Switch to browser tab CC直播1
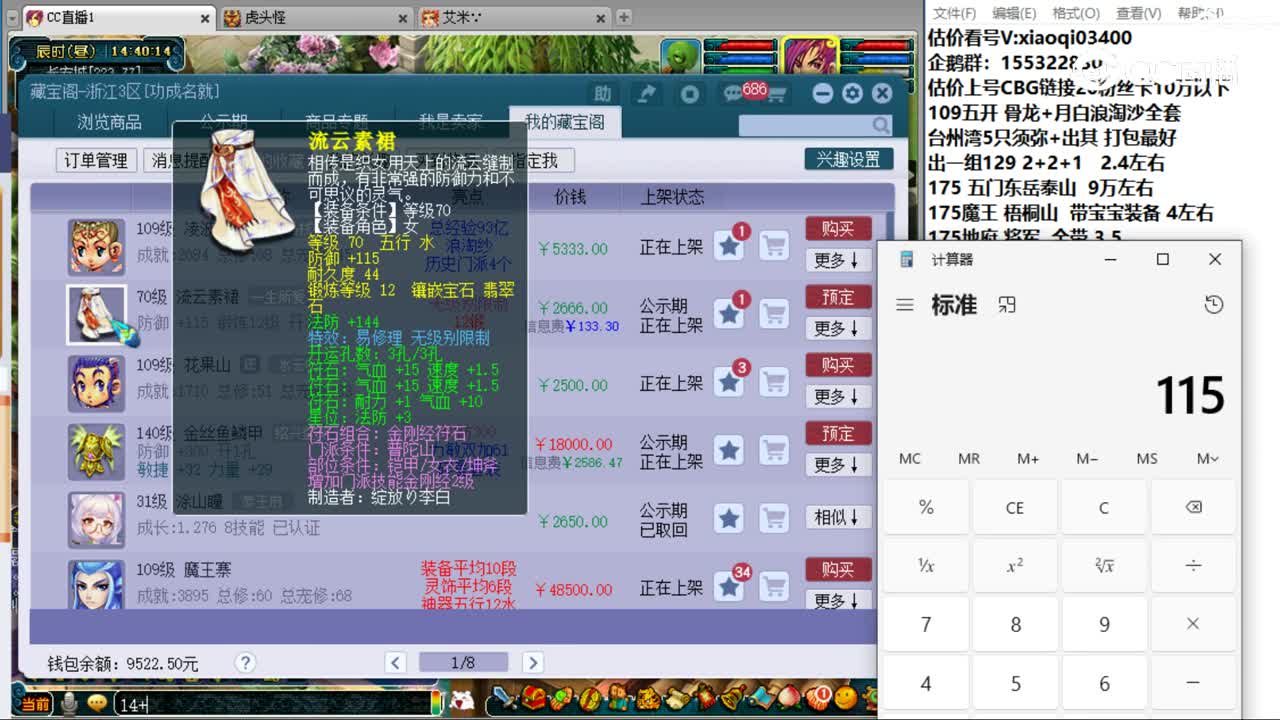This screenshot has height=720, width=1280. 116,18
